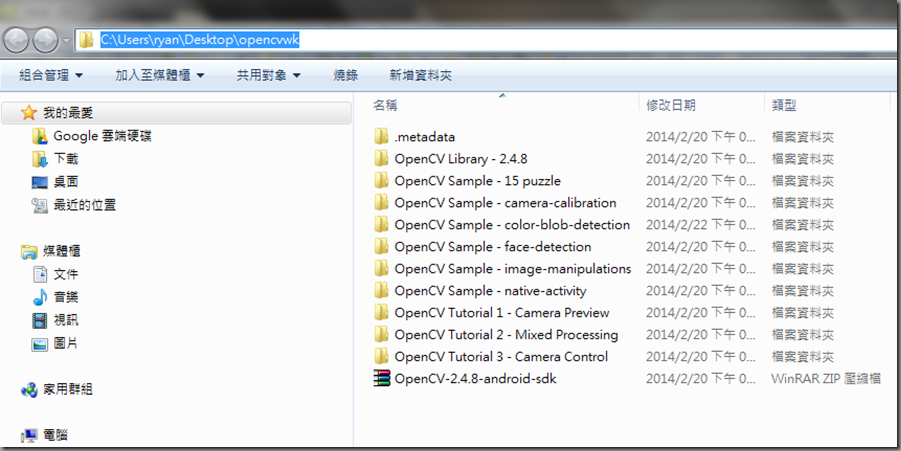
Task: Open 下載 folder in sidebar
Action: [x=66, y=159]
